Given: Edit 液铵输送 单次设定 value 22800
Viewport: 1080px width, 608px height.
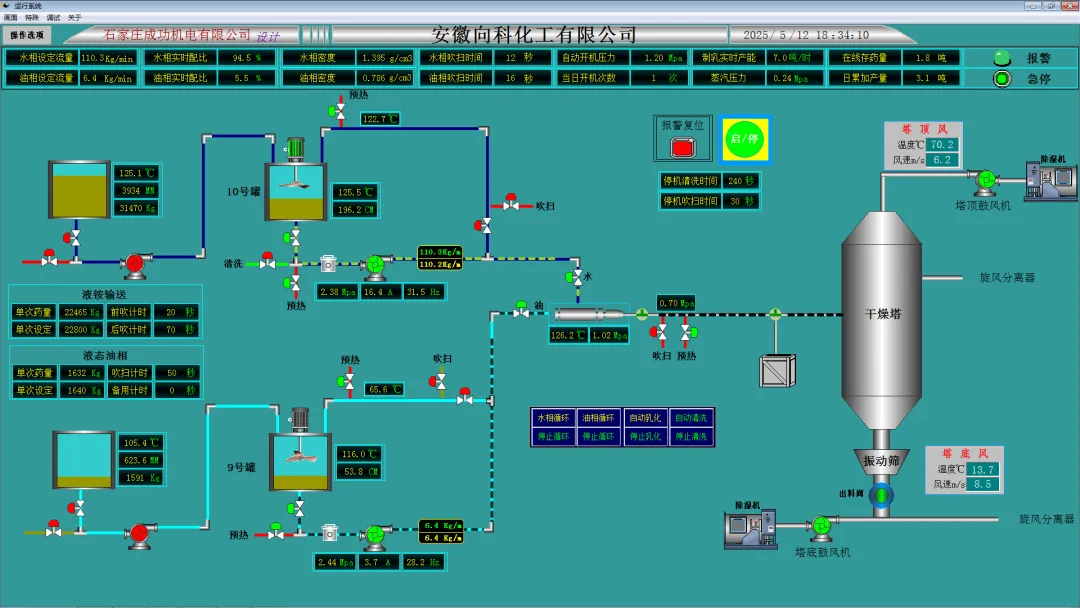Looking at the screenshot, I should click(81, 330).
